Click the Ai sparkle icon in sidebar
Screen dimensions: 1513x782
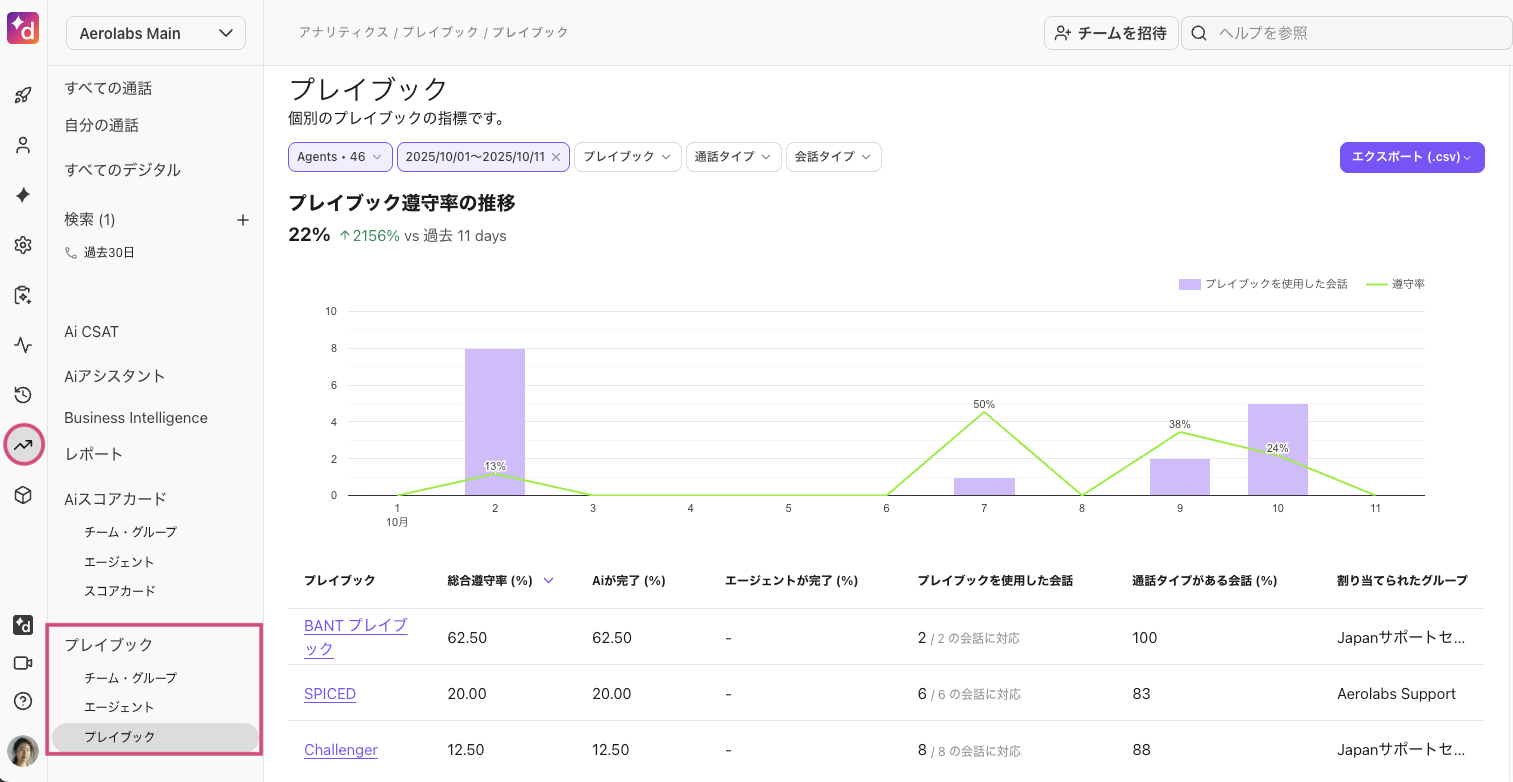[23, 195]
